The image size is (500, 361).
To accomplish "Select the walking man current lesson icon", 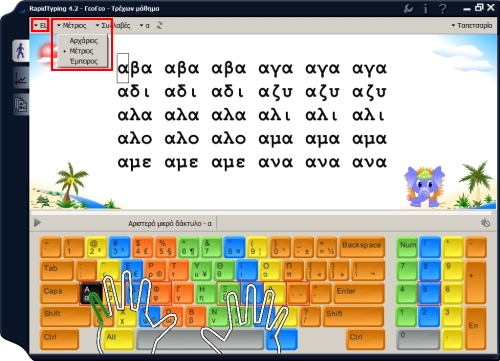I will coord(21,51).
